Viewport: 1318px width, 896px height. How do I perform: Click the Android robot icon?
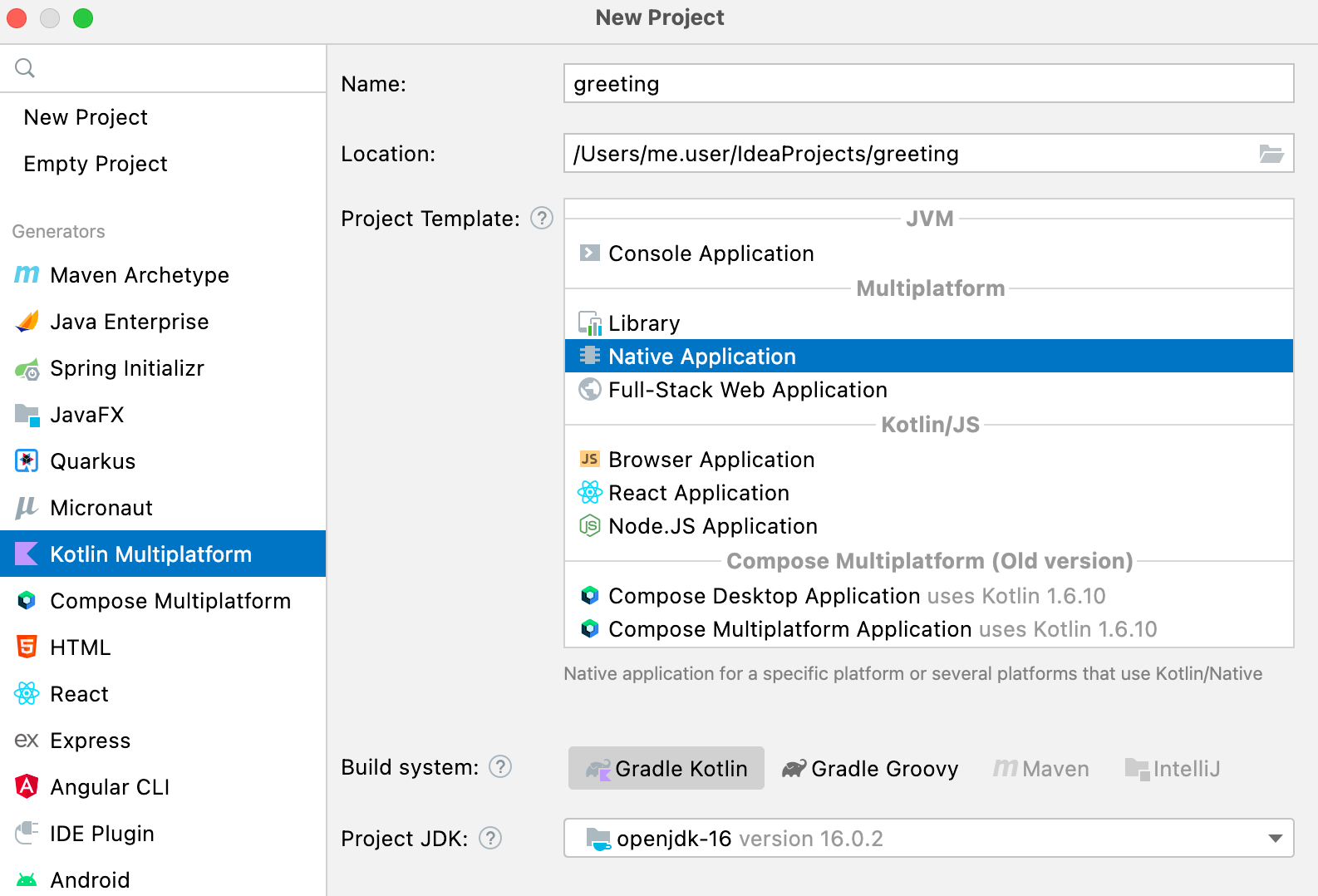point(27,879)
